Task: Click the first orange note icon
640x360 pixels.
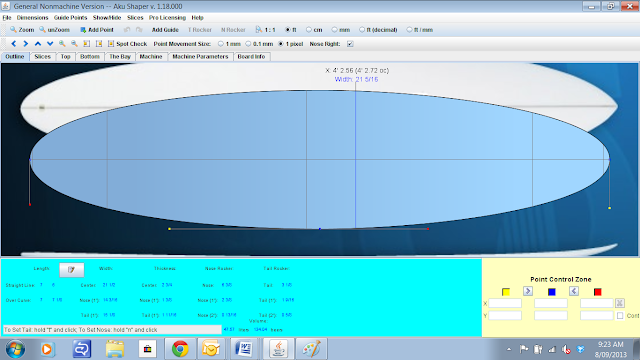Action: pyautogui.click(x=87, y=44)
